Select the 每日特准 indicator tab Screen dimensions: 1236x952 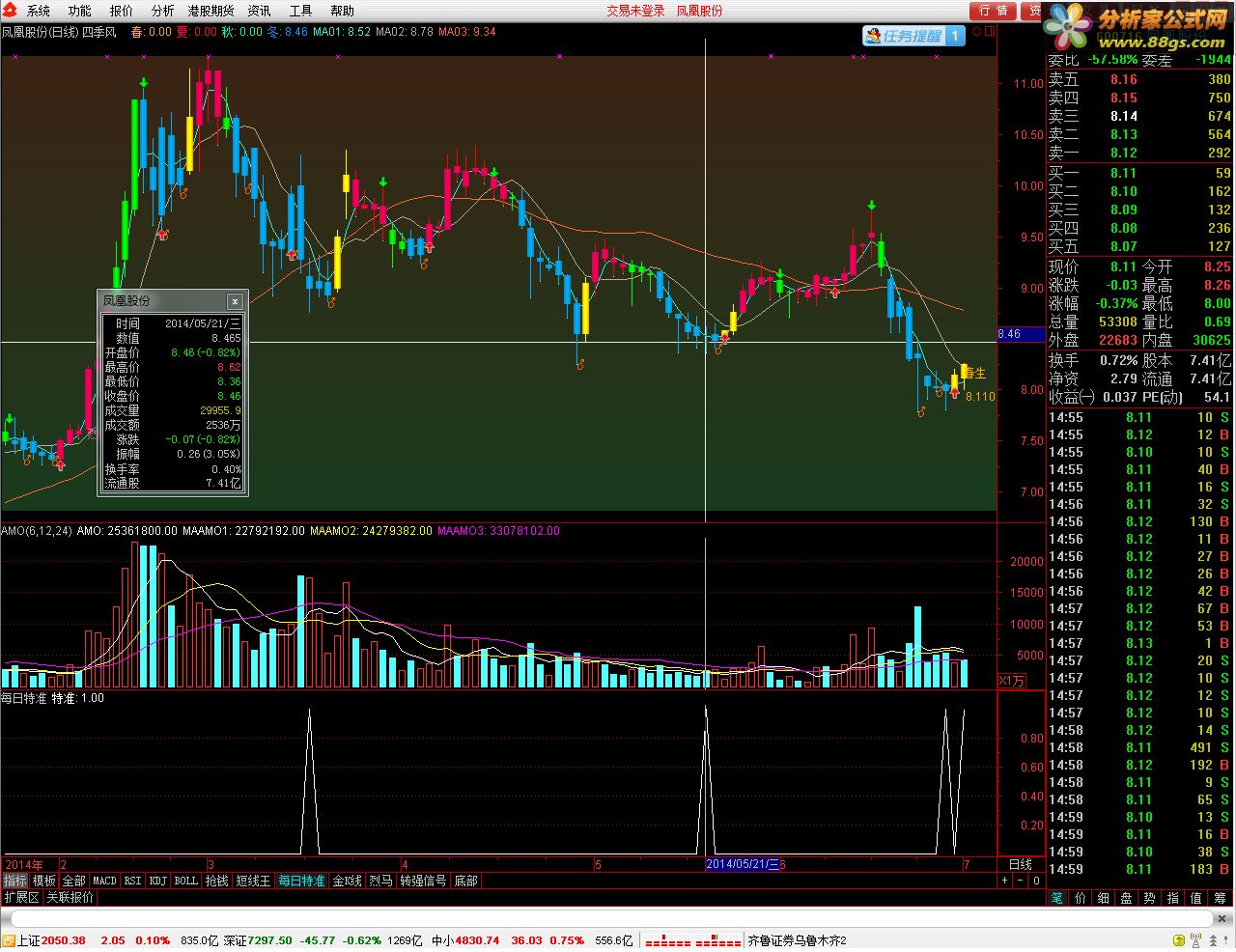point(301,881)
